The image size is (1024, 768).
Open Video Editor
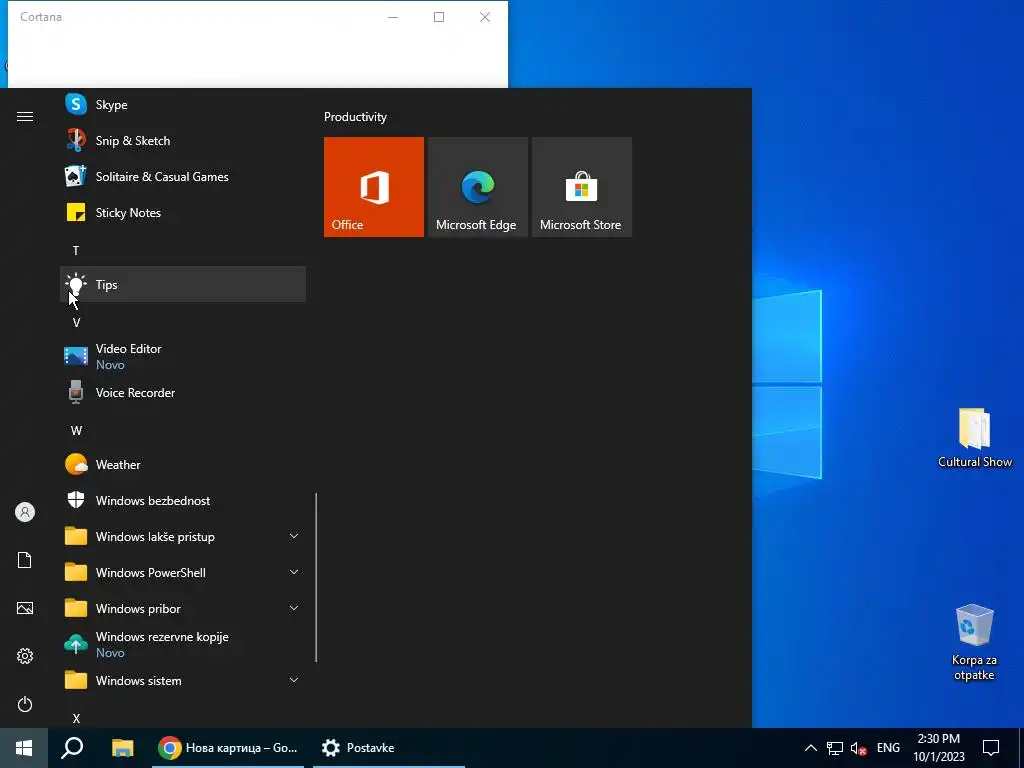coord(182,356)
